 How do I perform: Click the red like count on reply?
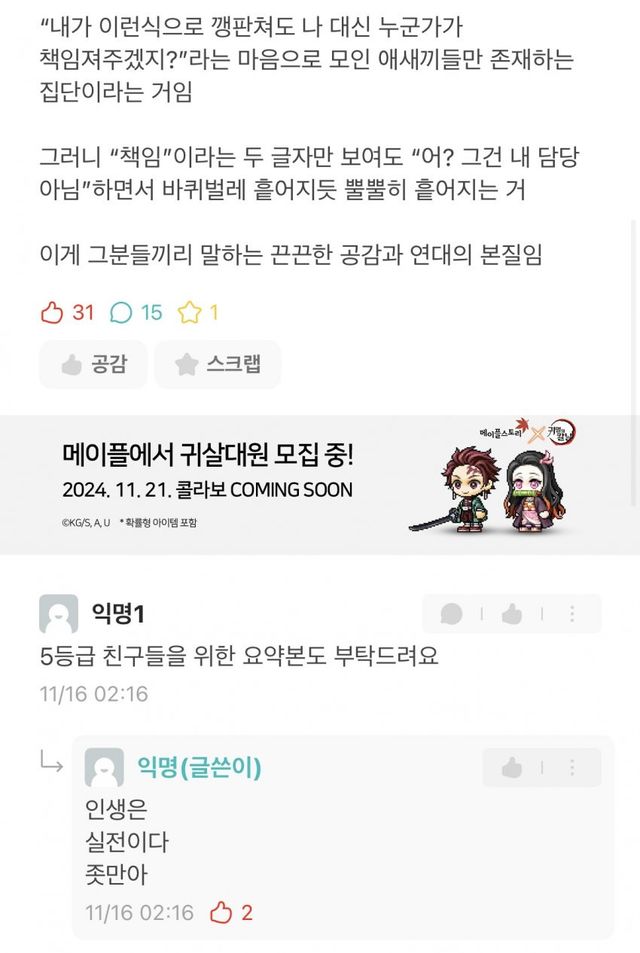(231, 912)
